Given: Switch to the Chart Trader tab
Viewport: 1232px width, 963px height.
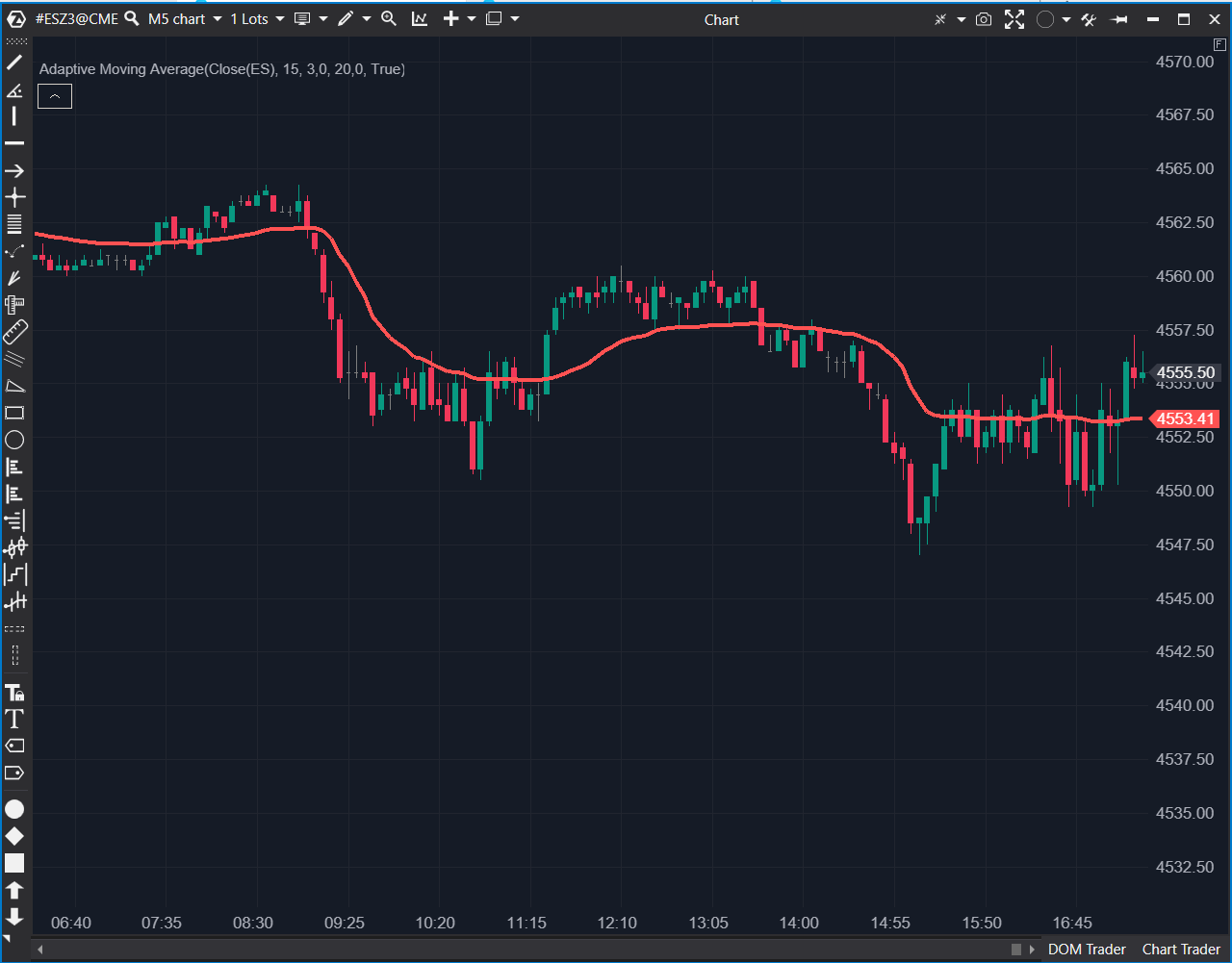Looking at the screenshot, I should pos(1181,949).
